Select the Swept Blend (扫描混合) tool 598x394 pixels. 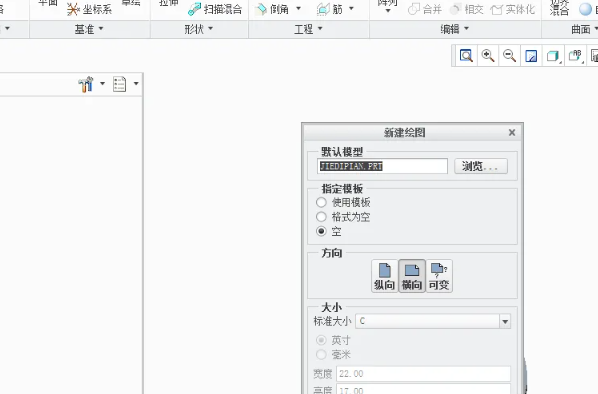pos(215,9)
